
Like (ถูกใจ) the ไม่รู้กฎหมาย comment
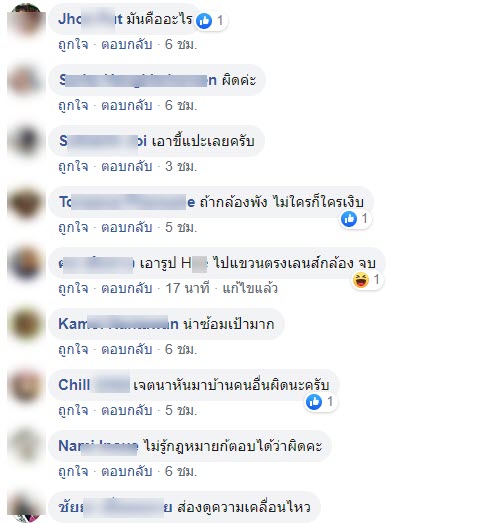pos(73,472)
